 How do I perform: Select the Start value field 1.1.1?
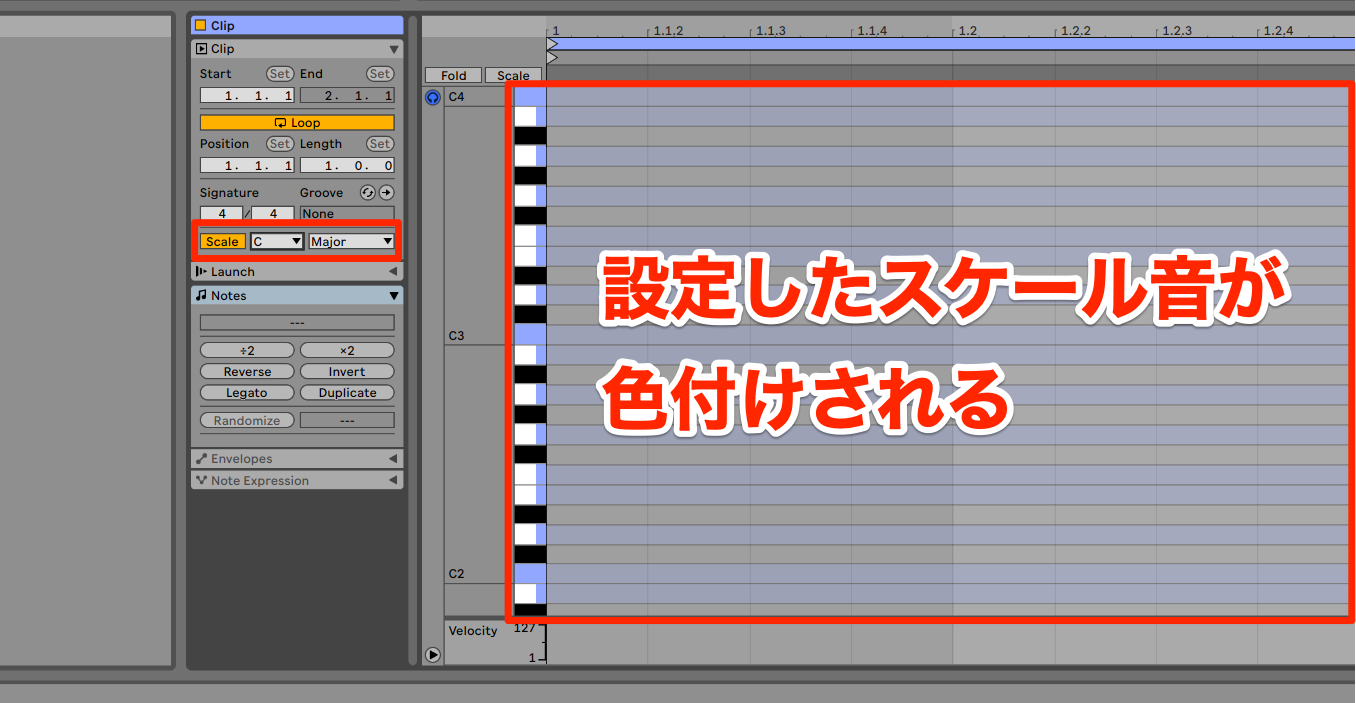click(x=247, y=96)
